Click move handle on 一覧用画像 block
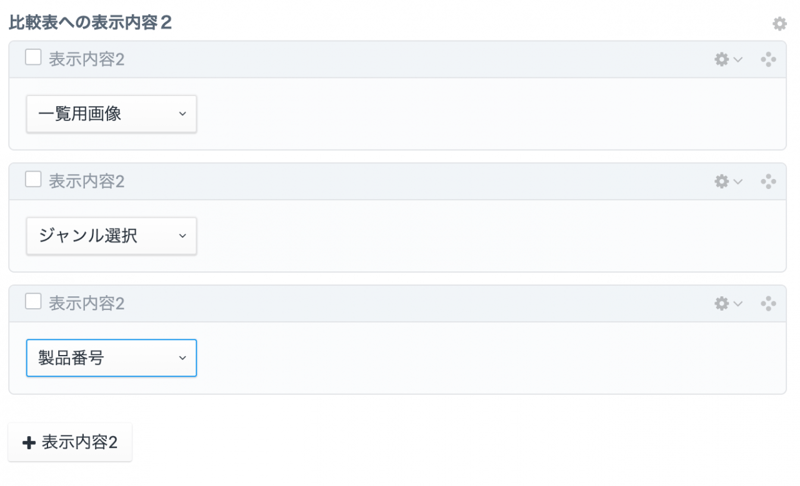Screen dimensions: 800x486 768,60
